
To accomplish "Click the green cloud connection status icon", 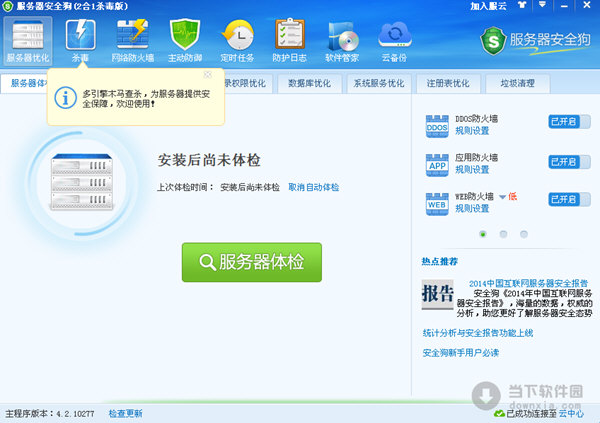I will click(499, 414).
